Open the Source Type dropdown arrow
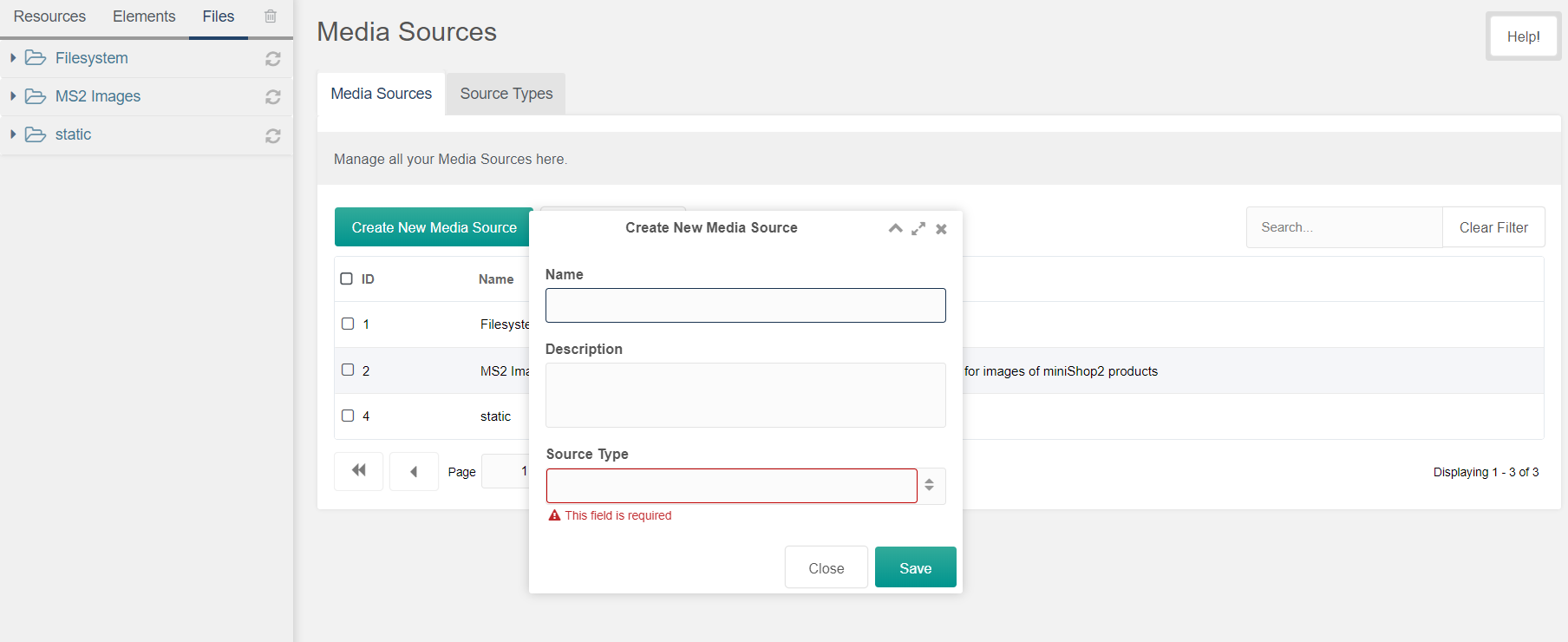1568x642 pixels. (930, 486)
